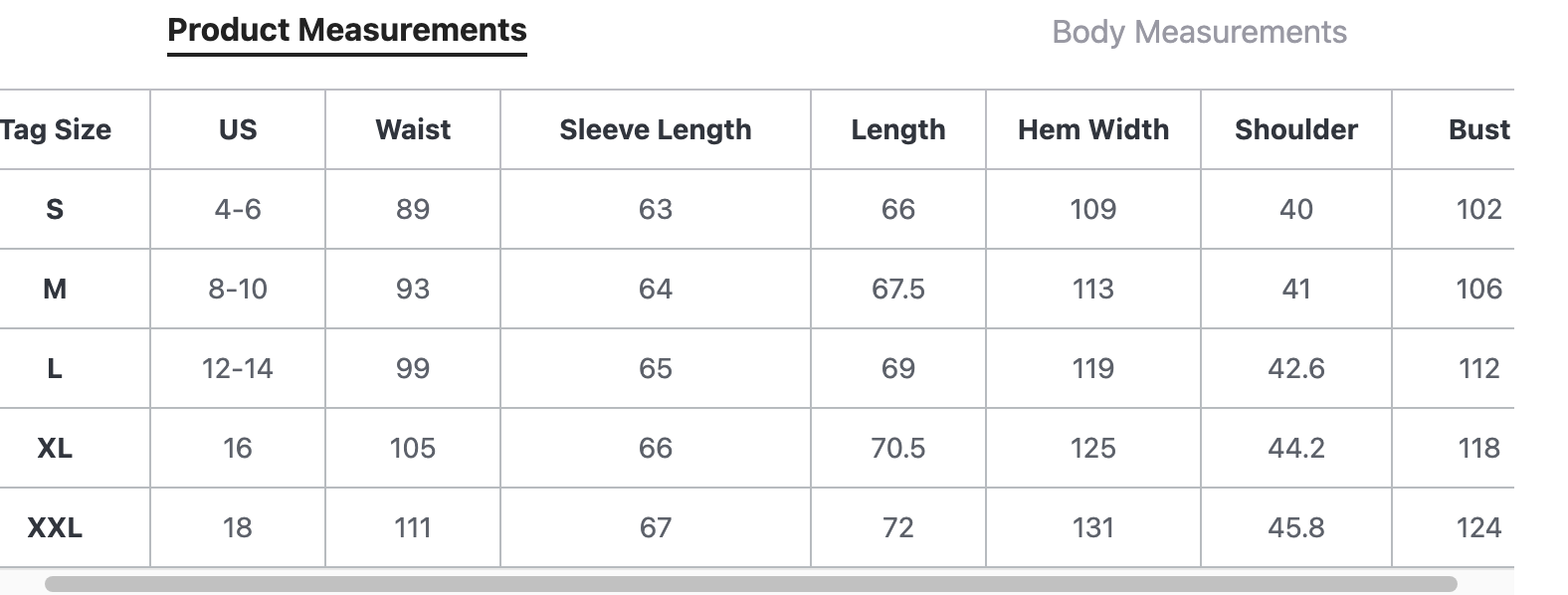Image resolution: width=1568 pixels, height=595 pixels.
Task: Select the Sleeve Length column header
Action: point(656,129)
